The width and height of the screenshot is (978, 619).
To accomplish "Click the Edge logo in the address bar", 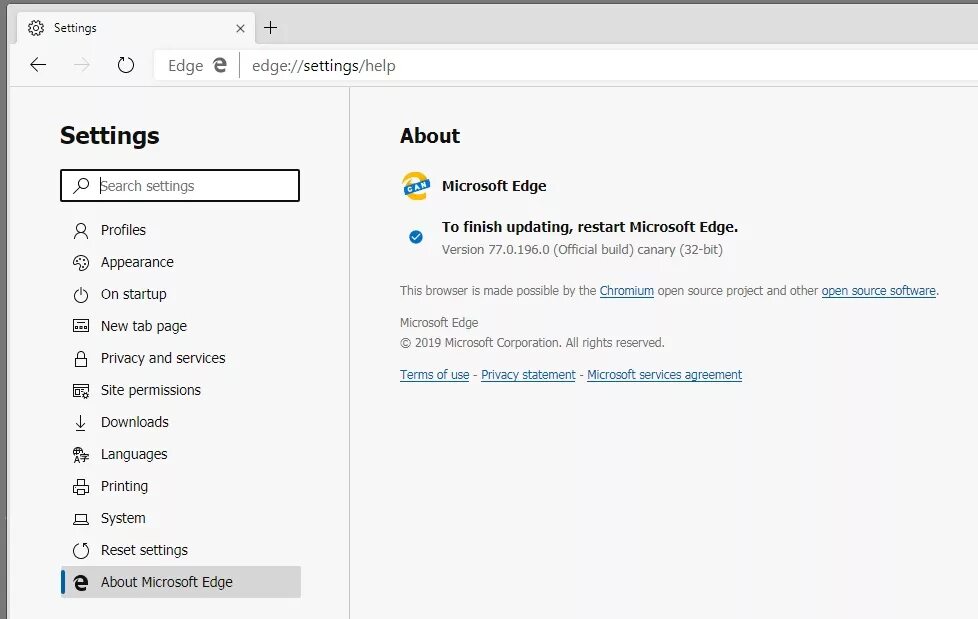I will click(220, 65).
